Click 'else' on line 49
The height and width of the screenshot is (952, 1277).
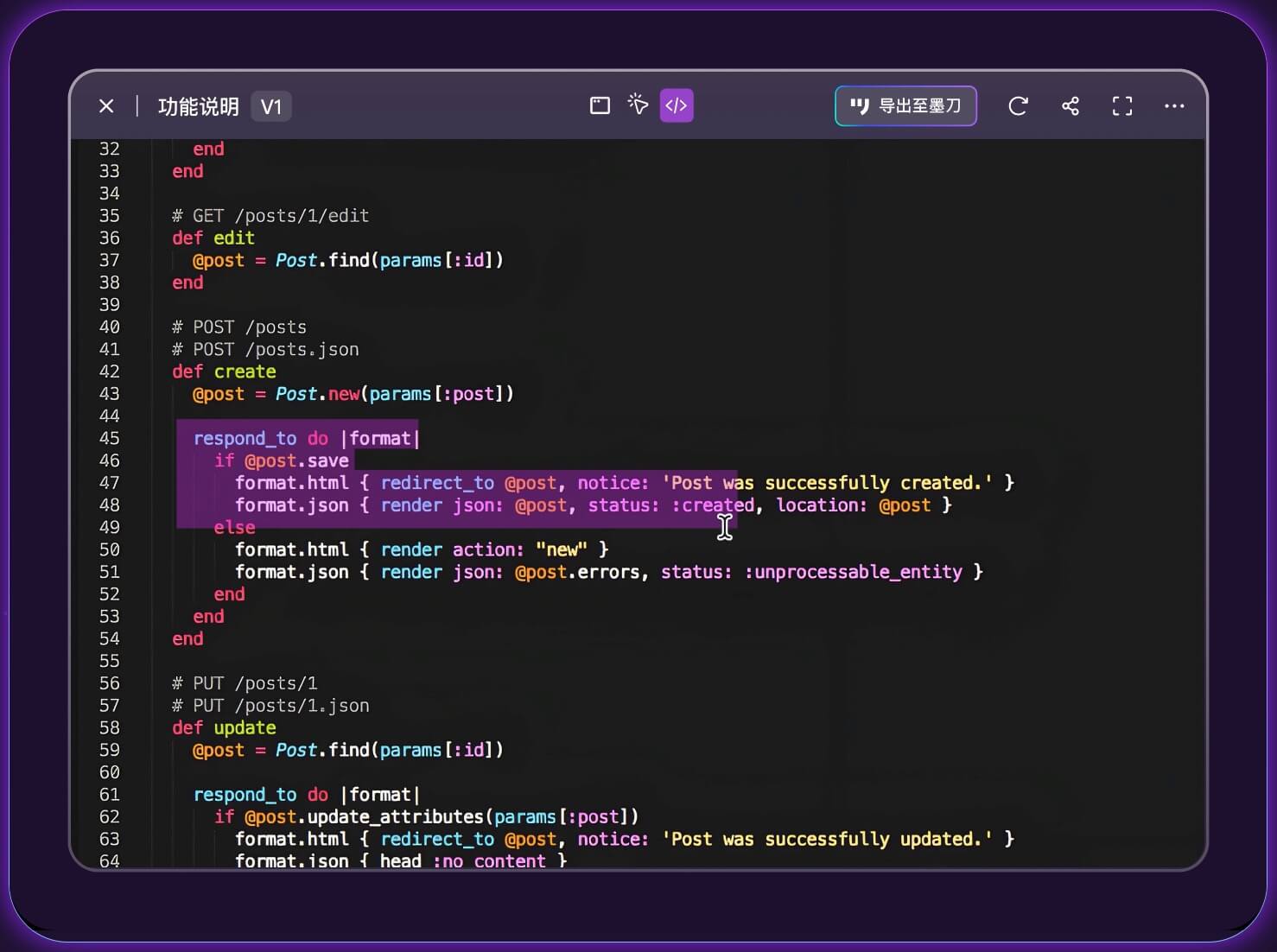pyautogui.click(x=235, y=528)
